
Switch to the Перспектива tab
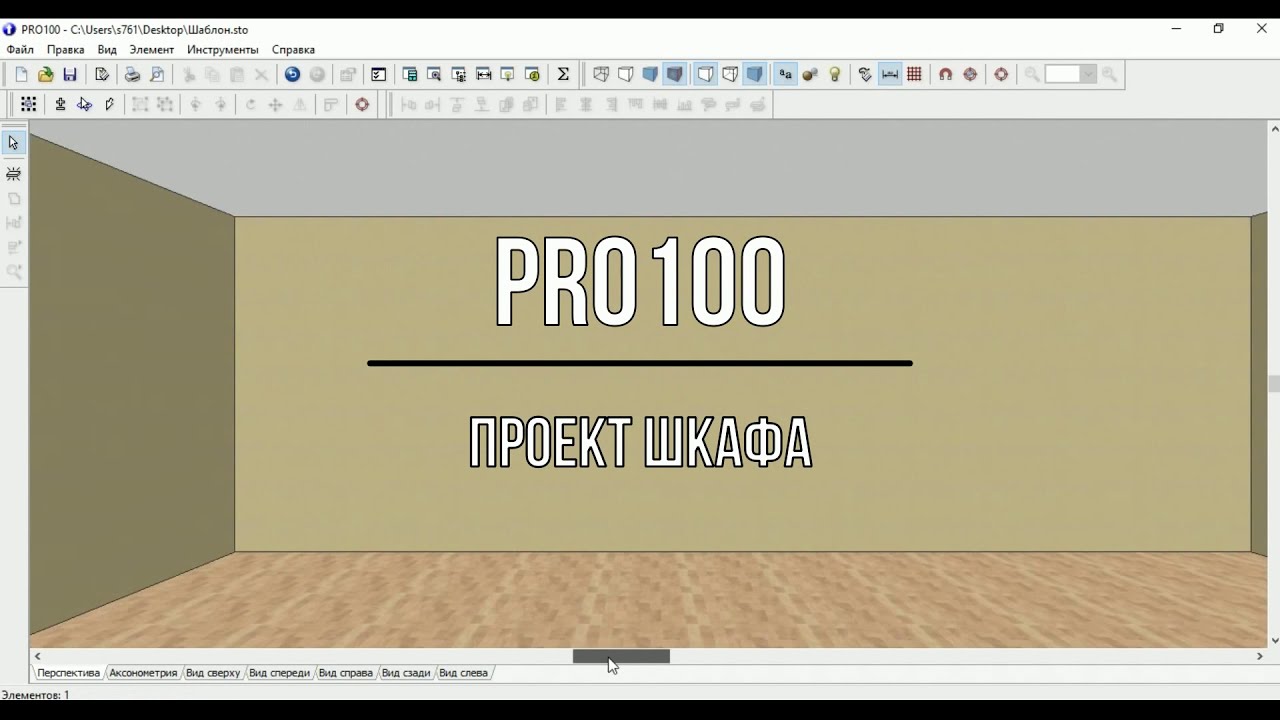(68, 673)
